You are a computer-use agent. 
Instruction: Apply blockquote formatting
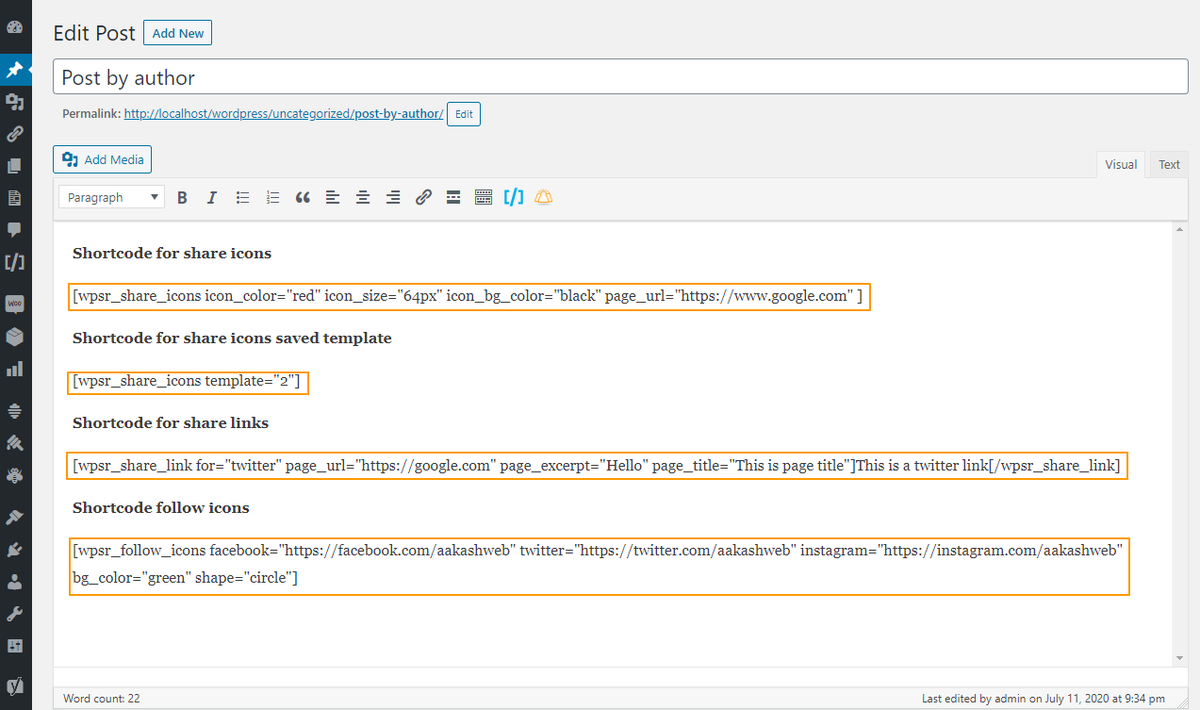pos(303,198)
